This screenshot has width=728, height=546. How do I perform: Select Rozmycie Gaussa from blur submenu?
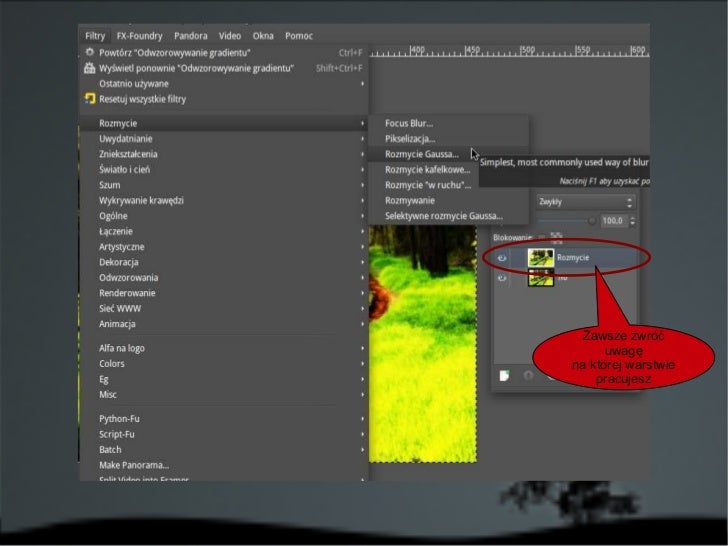coord(422,154)
